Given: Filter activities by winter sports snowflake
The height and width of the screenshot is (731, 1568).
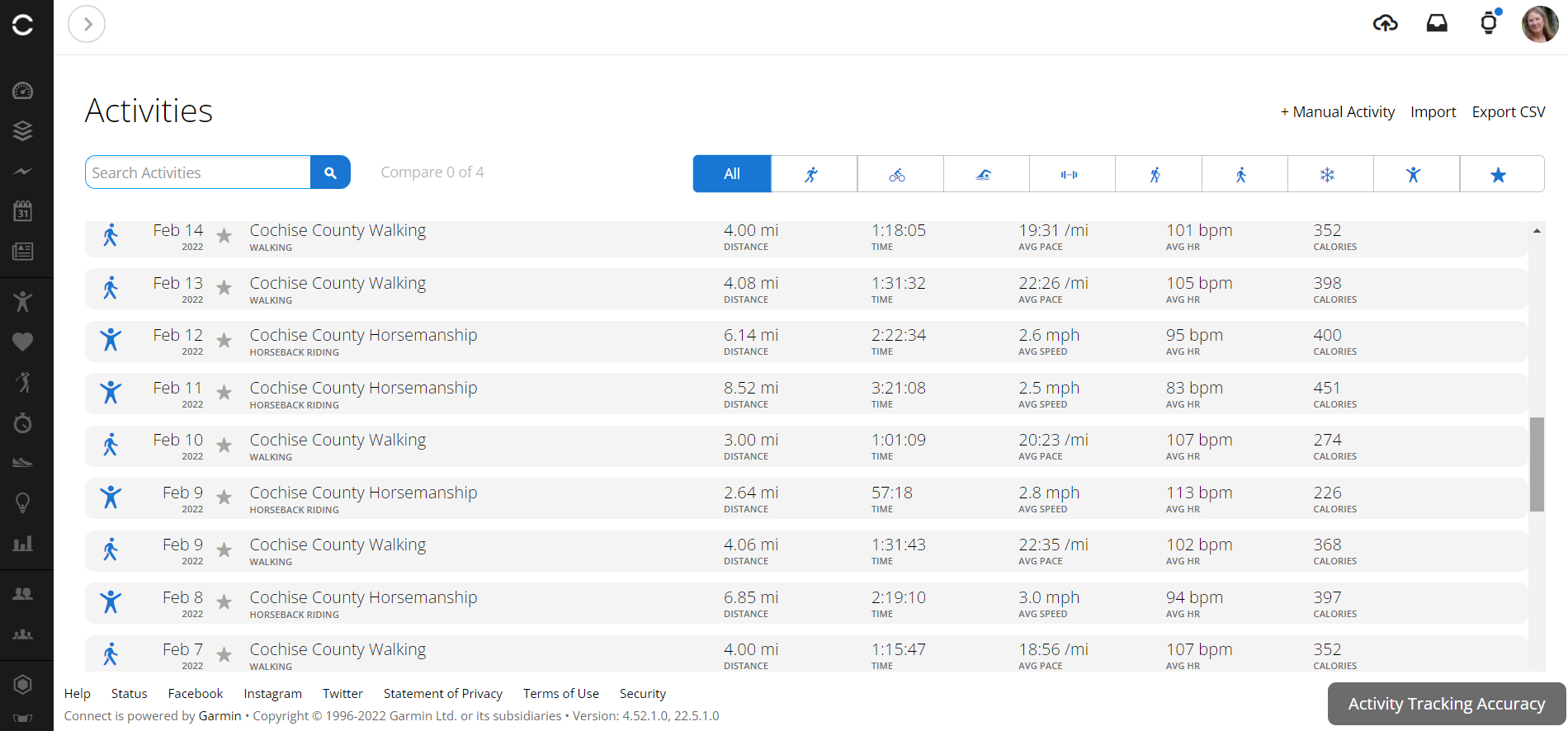Looking at the screenshot, I should (1327, 174).
